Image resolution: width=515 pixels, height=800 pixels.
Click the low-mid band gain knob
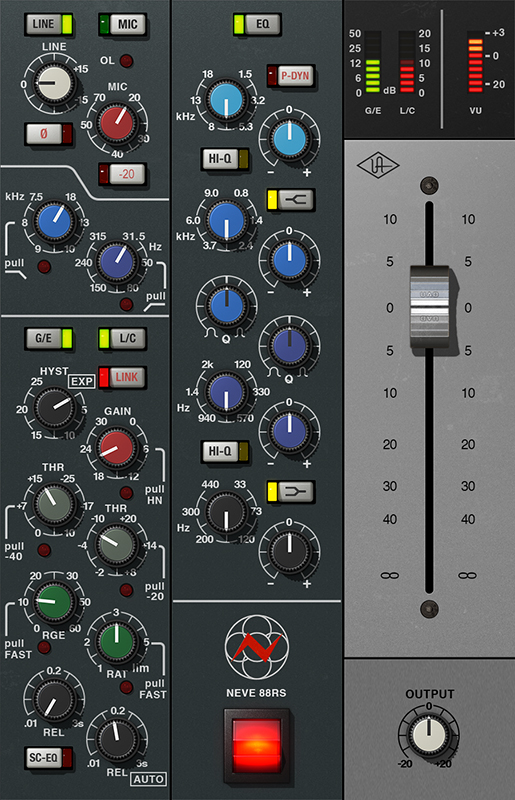point(289,432)
